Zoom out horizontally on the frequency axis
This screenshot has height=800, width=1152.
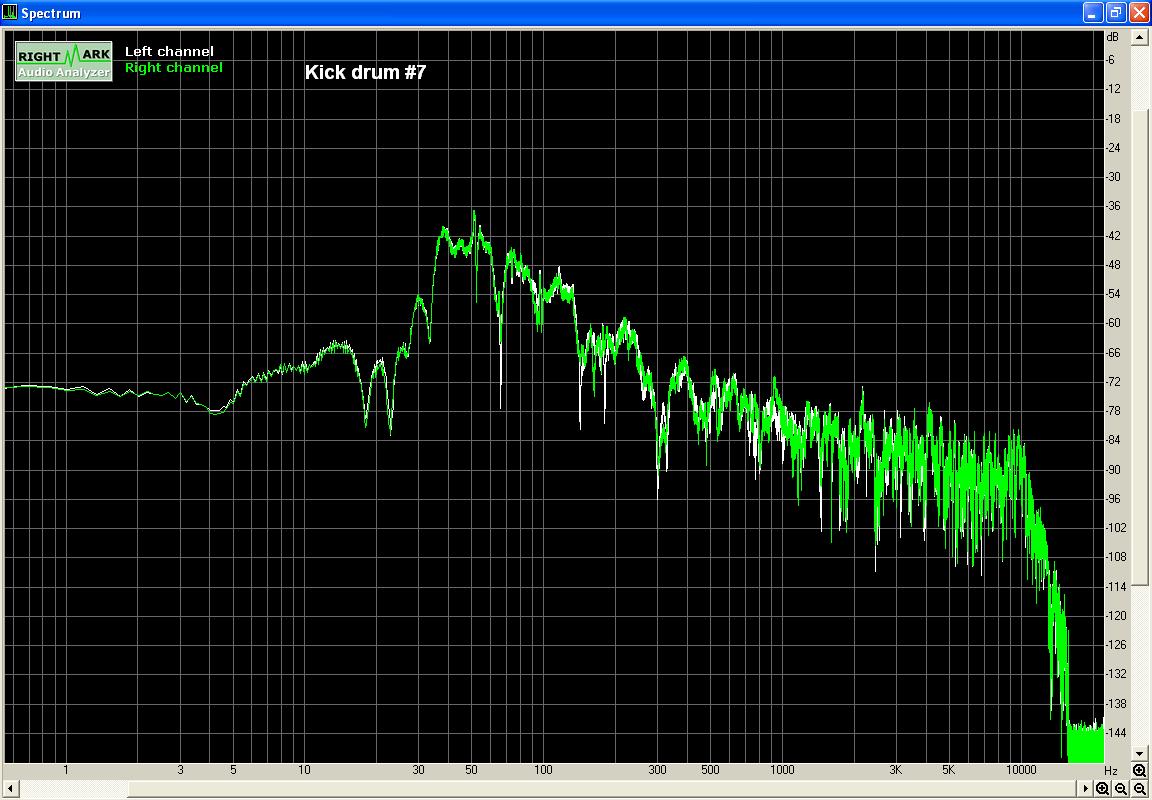(x=1121, y=788)
